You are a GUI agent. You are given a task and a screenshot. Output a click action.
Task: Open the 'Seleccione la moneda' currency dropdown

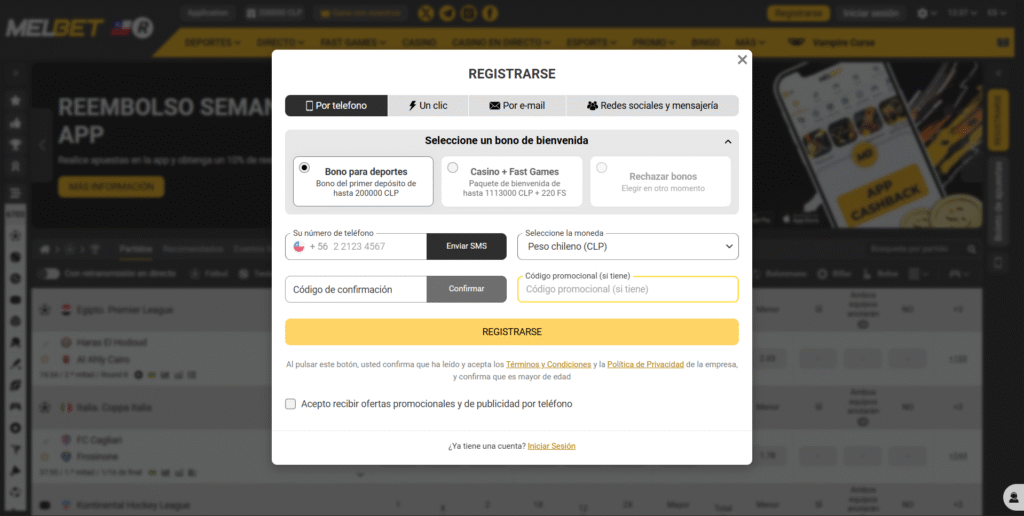coord(628,247)
